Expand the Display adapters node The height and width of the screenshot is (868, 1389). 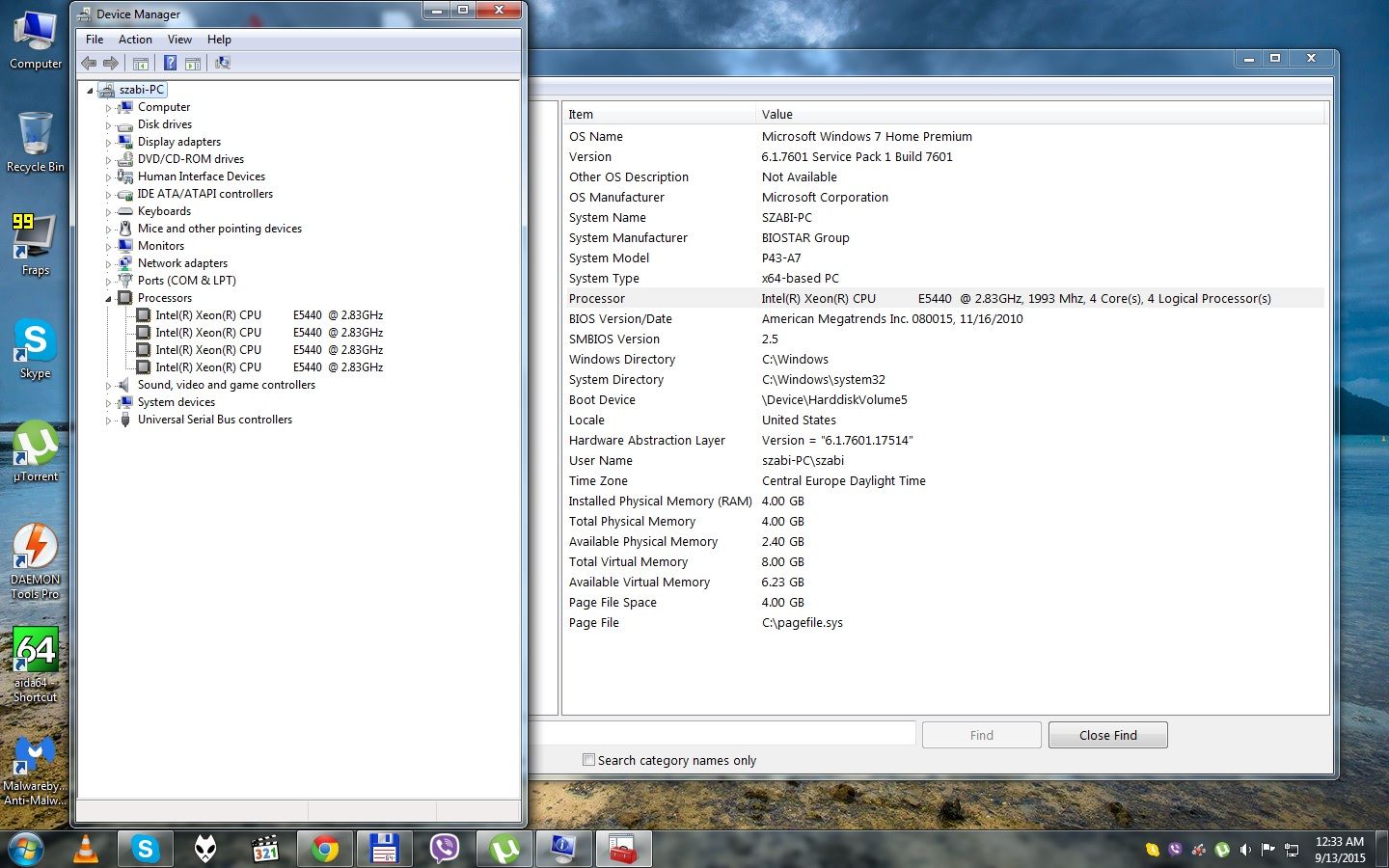coord(108,143)
